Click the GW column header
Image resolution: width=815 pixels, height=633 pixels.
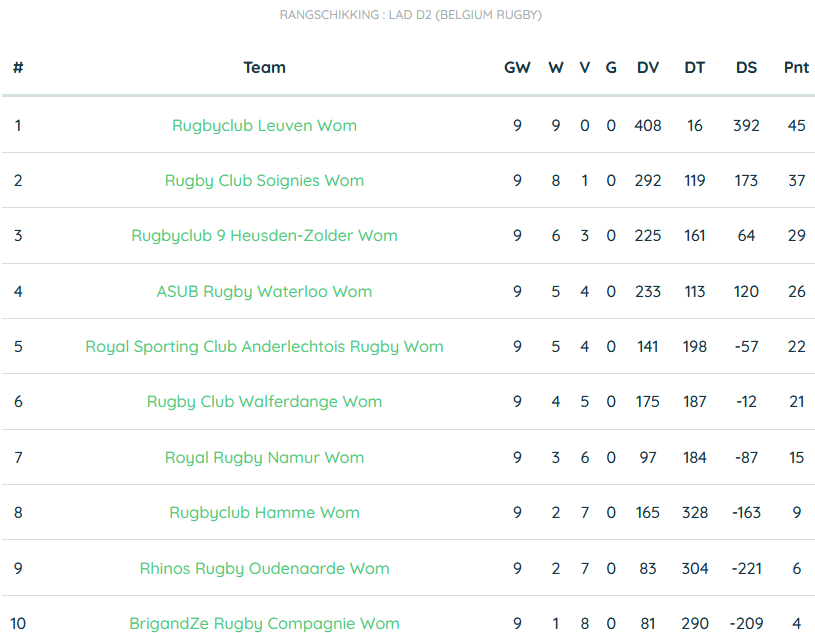tap(517, 68)
